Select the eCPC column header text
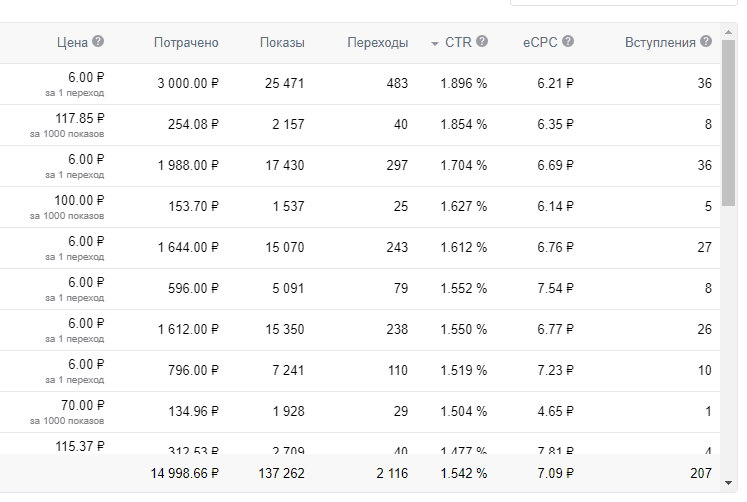This screenshot has width=747, height=502. pos(539,43)
